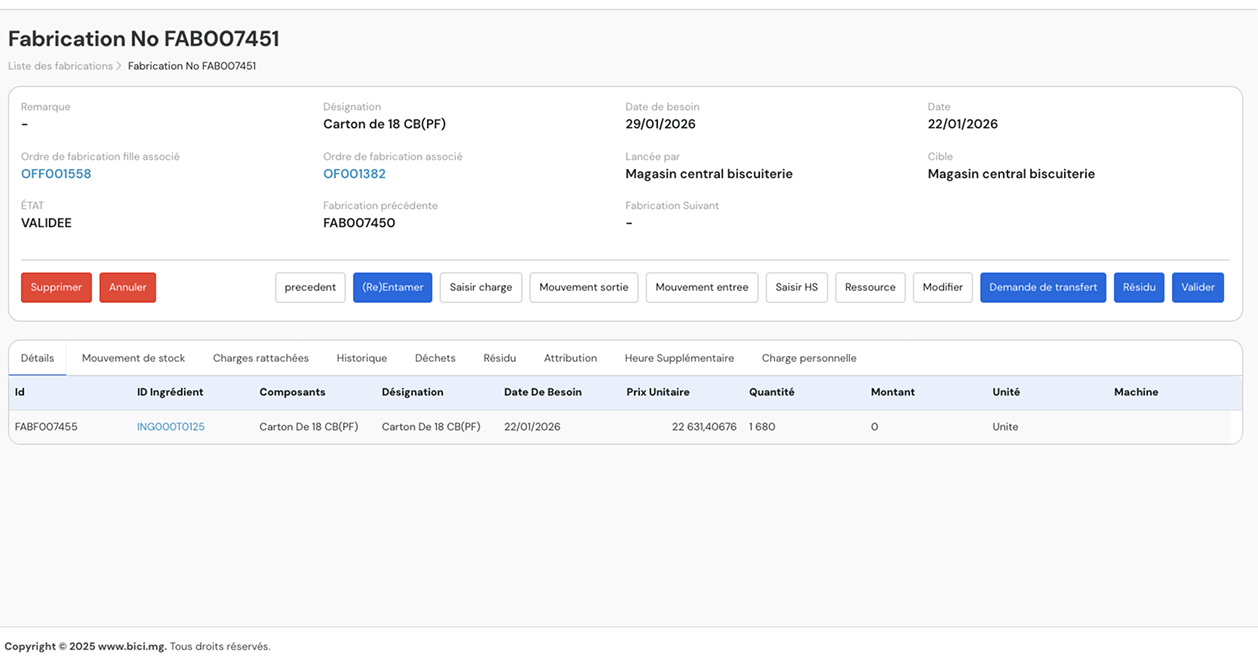Image resolution: width=1258 pixels, height=664 pixels.
Task: Go to Liste des fabrications breadcrumb
Action: [x=60, y=66]
